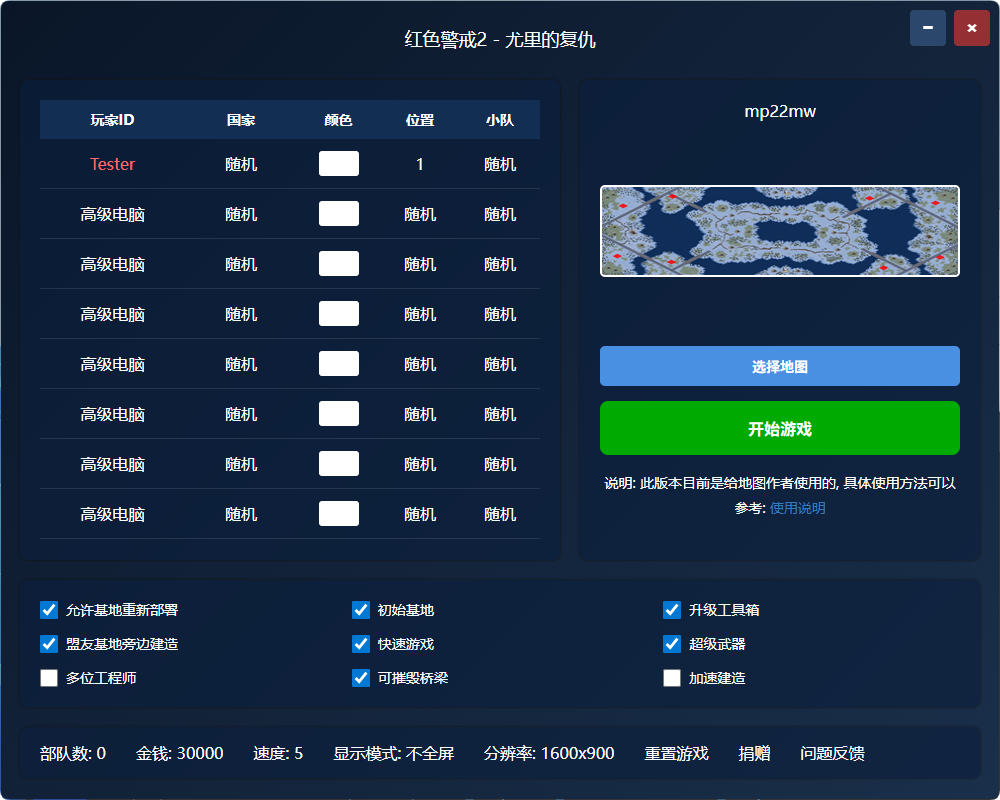Click the Tester player name
This screenshot has height=800, width=1000.
click(112, 164)
